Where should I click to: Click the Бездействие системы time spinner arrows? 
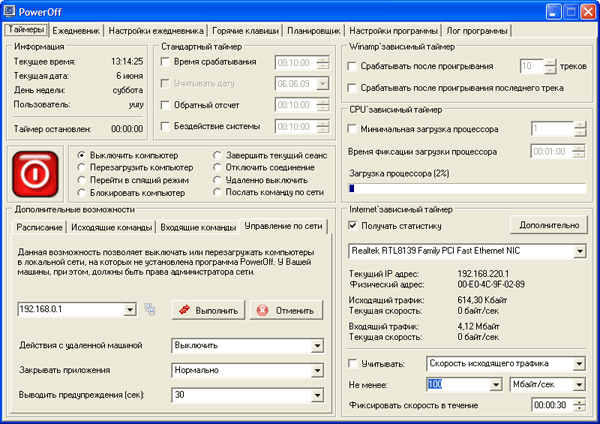[323, 126]
